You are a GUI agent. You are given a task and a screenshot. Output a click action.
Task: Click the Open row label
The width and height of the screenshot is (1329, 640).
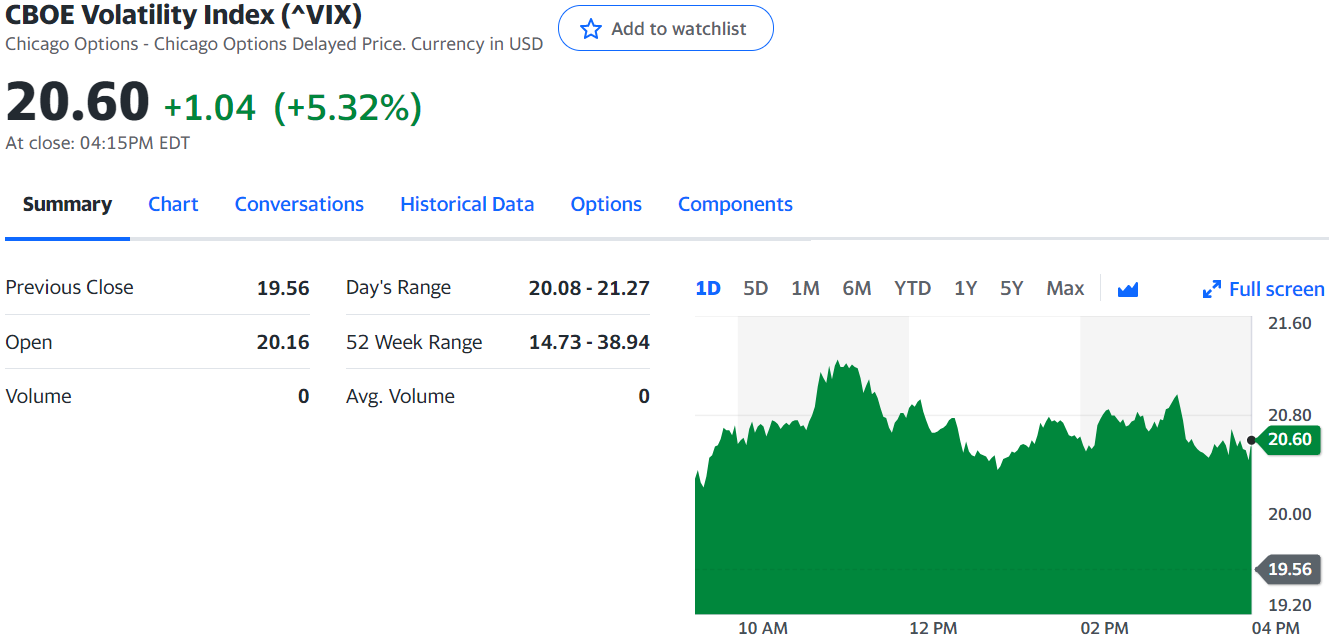pos(29,342)
